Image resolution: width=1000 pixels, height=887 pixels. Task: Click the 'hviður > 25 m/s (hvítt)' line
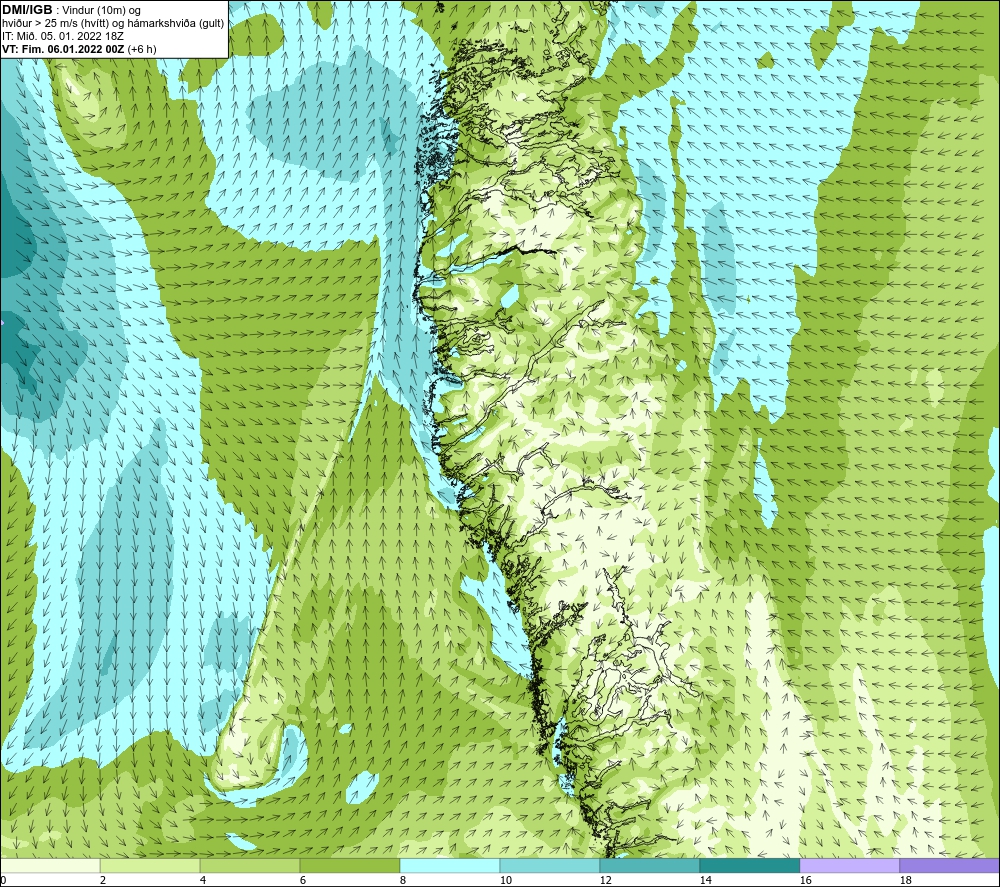pyautogui.click(x=55, y=24)
